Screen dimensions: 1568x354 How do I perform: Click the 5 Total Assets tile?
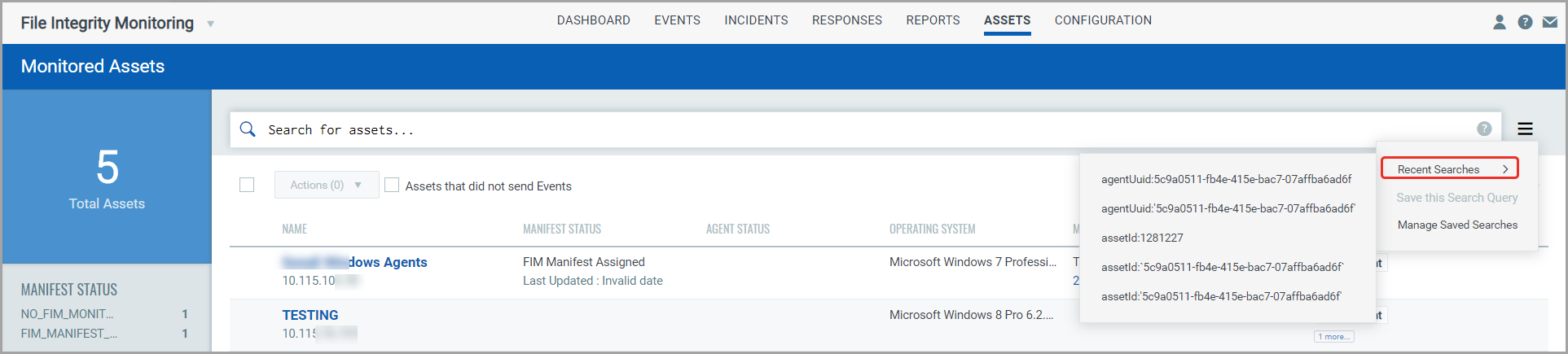pyautogui.click(x=107, y=177)
